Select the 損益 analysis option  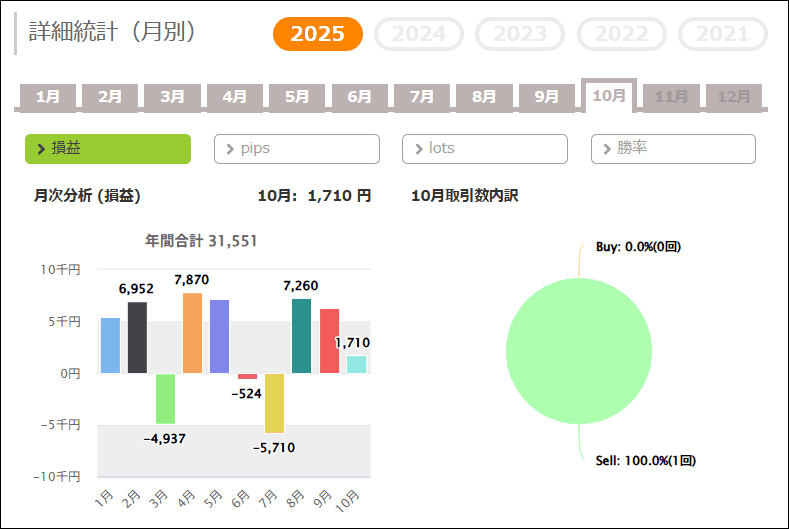click(x=108, y=148)
